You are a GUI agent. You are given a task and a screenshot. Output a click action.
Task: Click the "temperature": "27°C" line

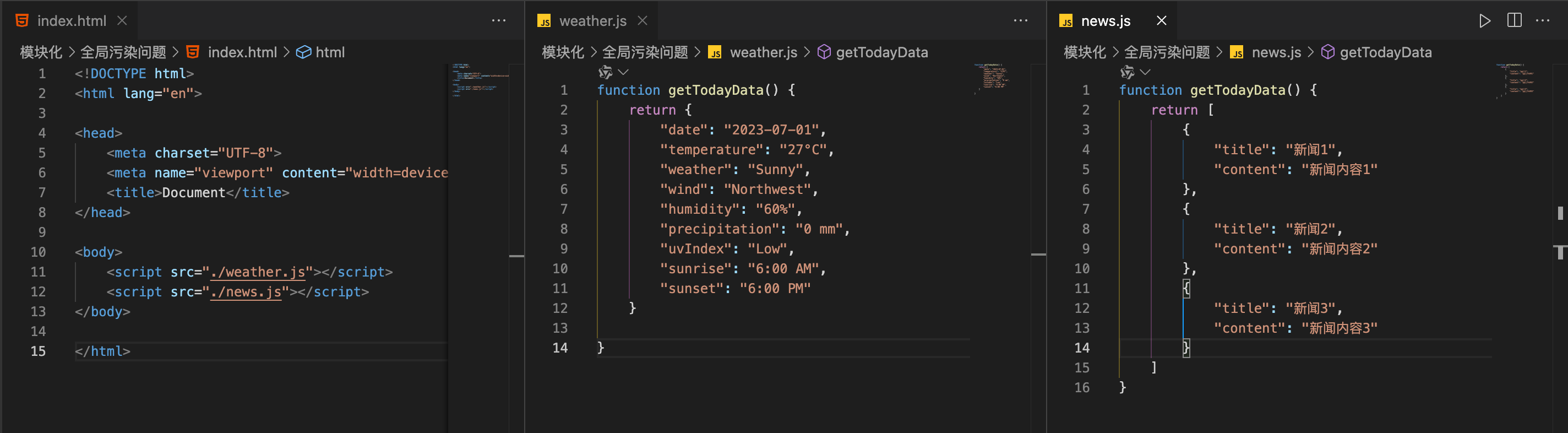[747, 150]
